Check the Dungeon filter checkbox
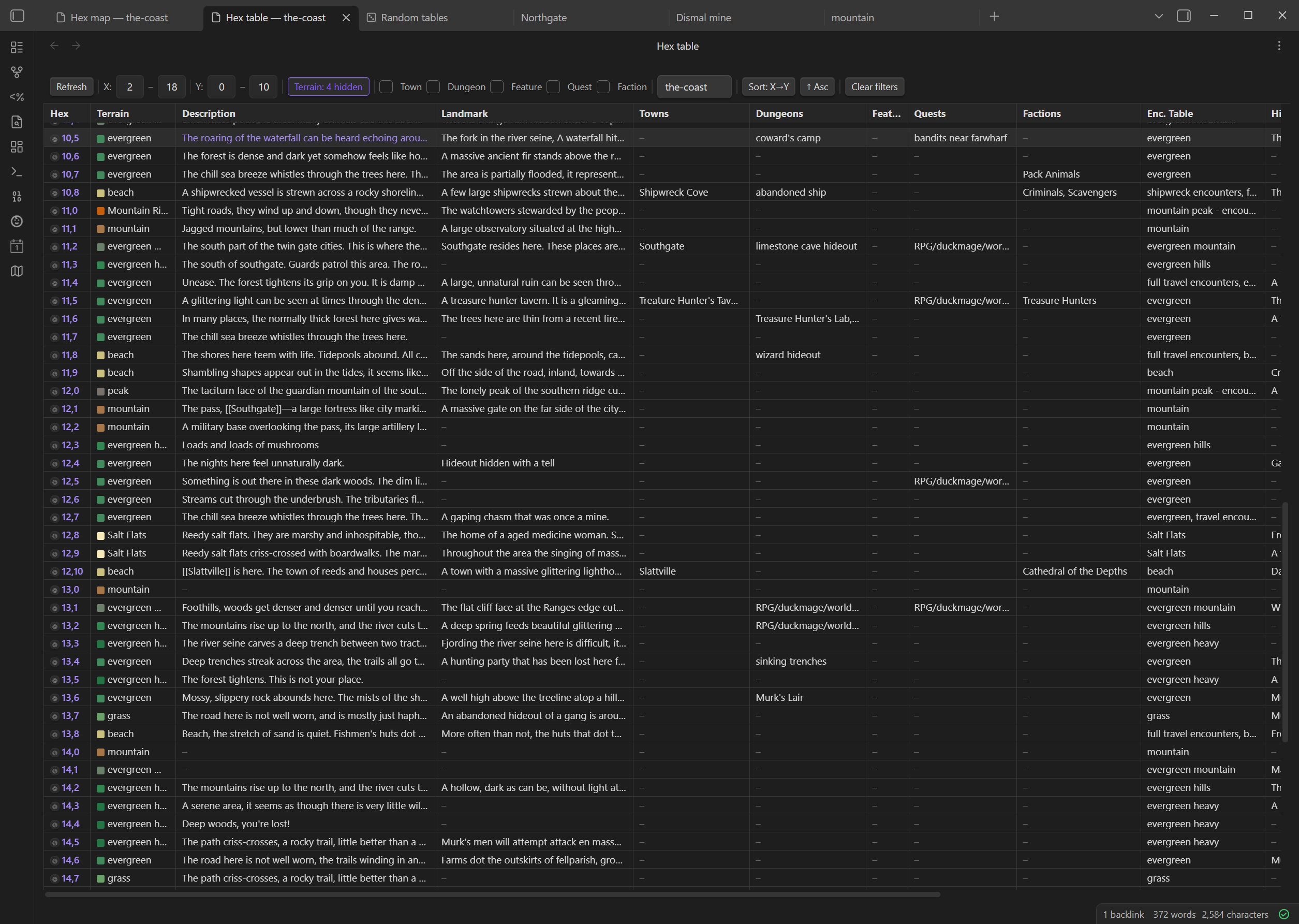This screenshot has width=1299, height=924. click(433, 87)
